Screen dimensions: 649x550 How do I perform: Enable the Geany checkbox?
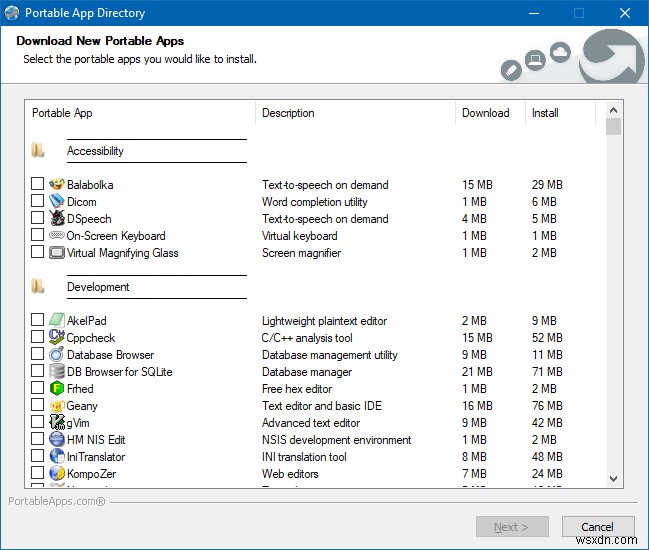click(x=37, y=406)
